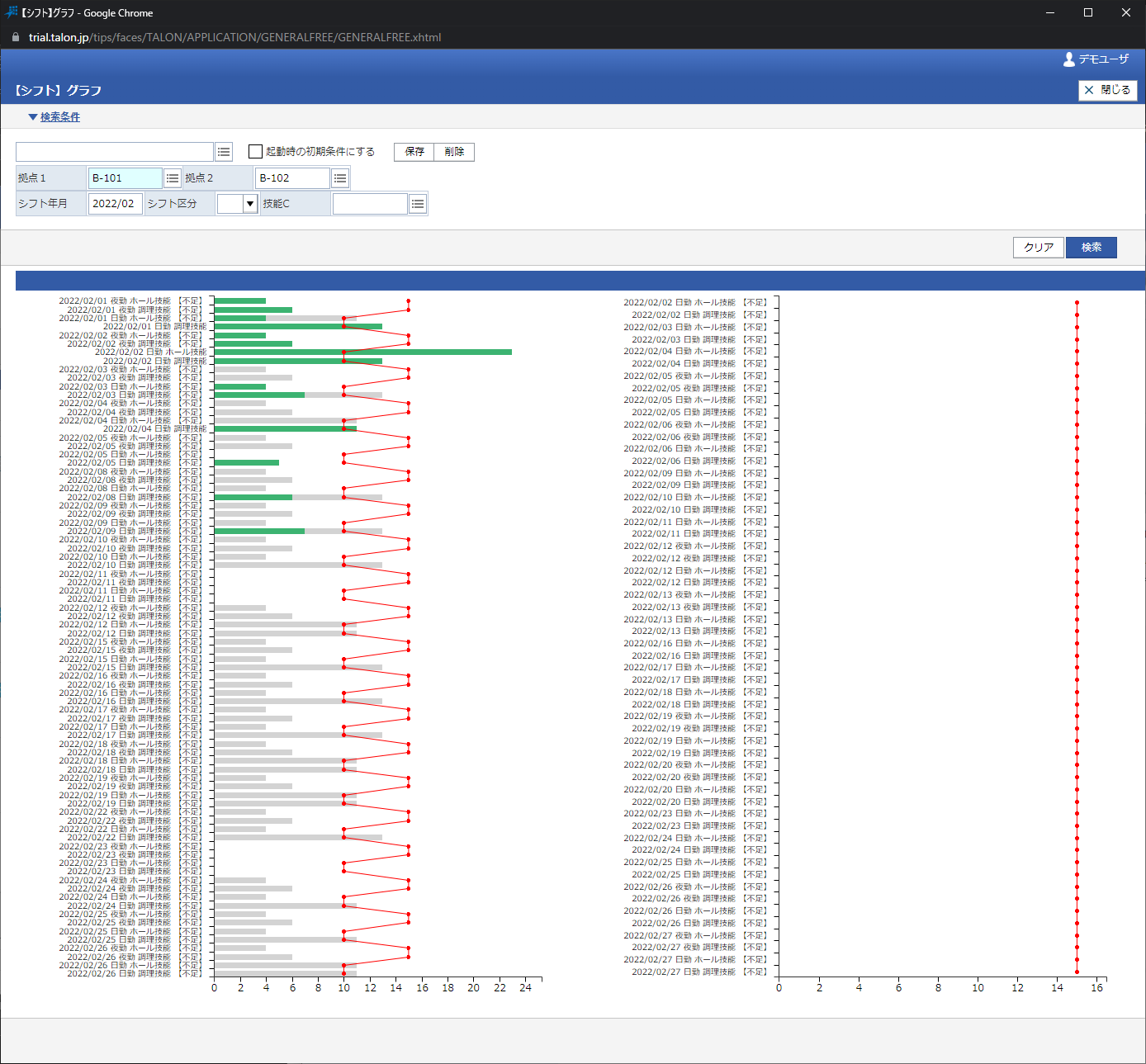The width and height of the screenshot is (1146, 1064).
Task: Click the left chart label 2022/02/26 日勤 調理技能
Action: (135, 974)
